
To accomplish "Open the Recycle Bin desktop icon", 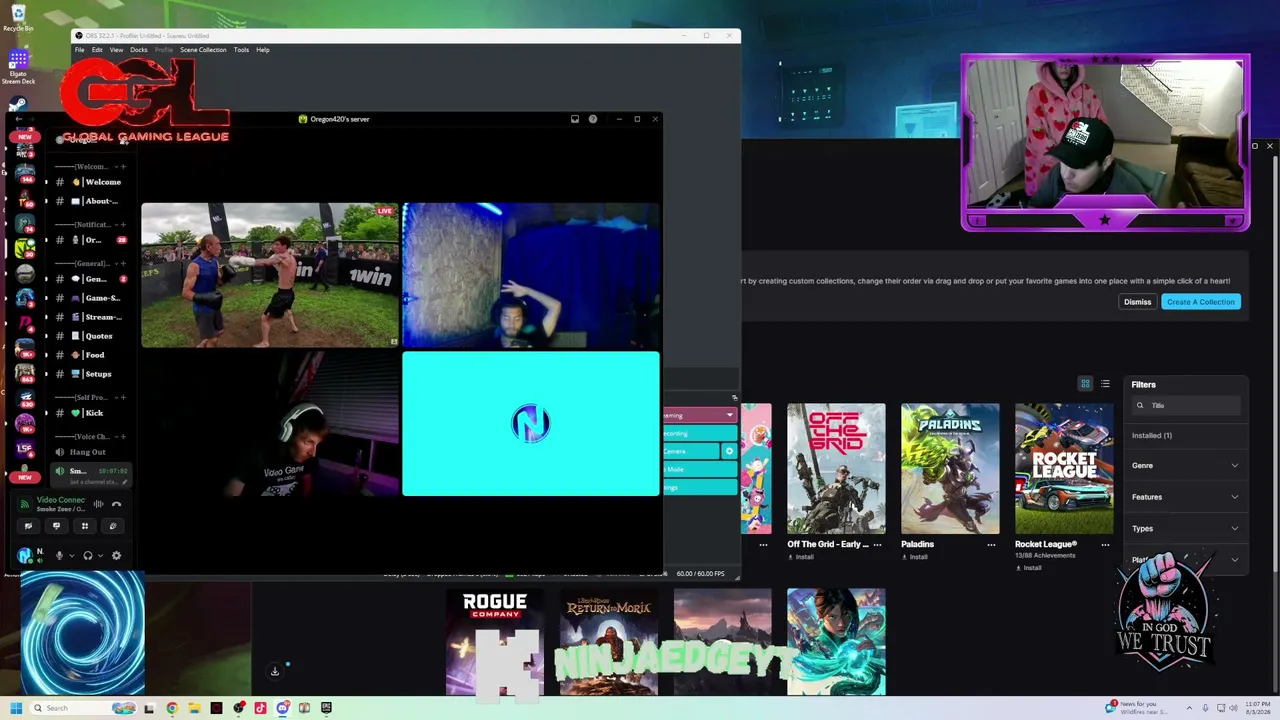I will point(17,18).
